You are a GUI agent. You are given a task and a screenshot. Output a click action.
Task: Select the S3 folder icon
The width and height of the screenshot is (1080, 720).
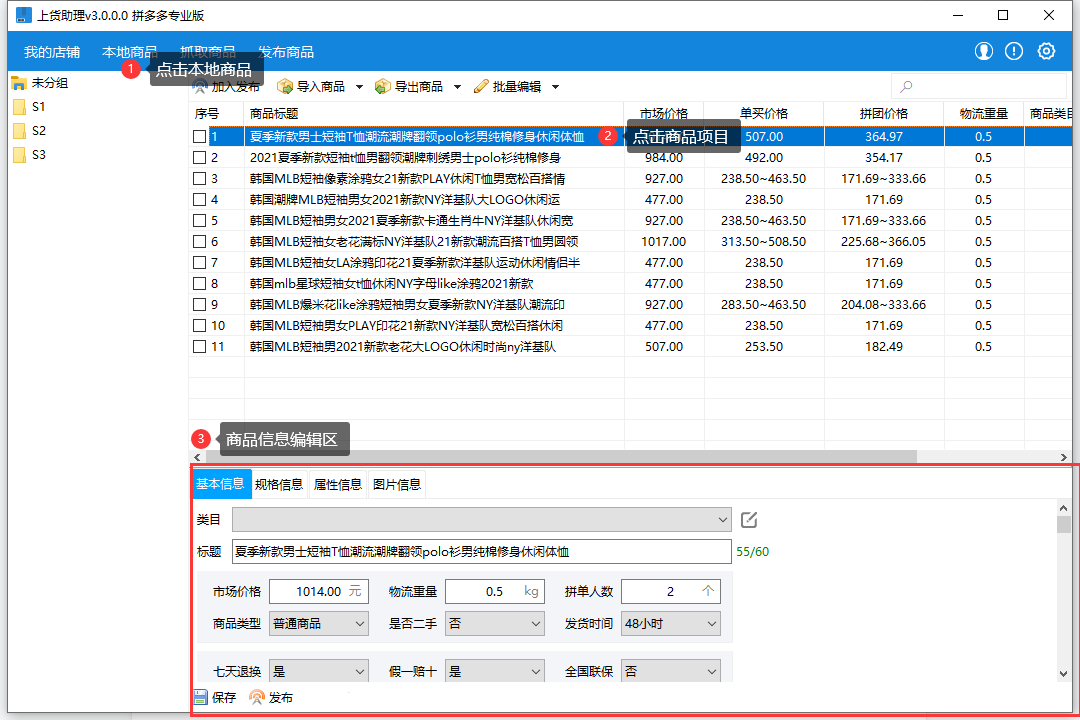pyautogui.click(x=19, y=155)
